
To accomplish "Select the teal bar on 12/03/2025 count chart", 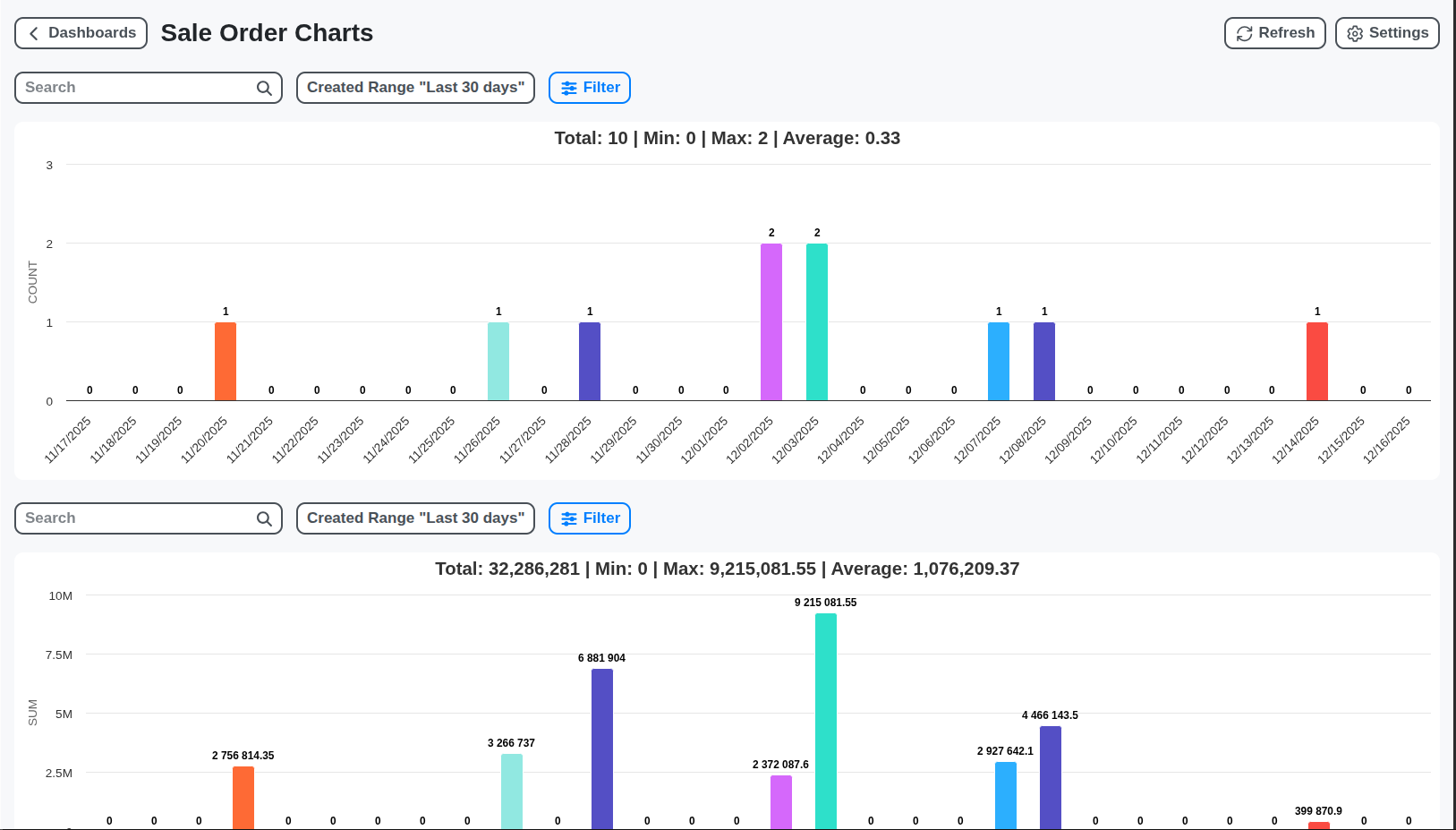I will (x=816, y=322).
